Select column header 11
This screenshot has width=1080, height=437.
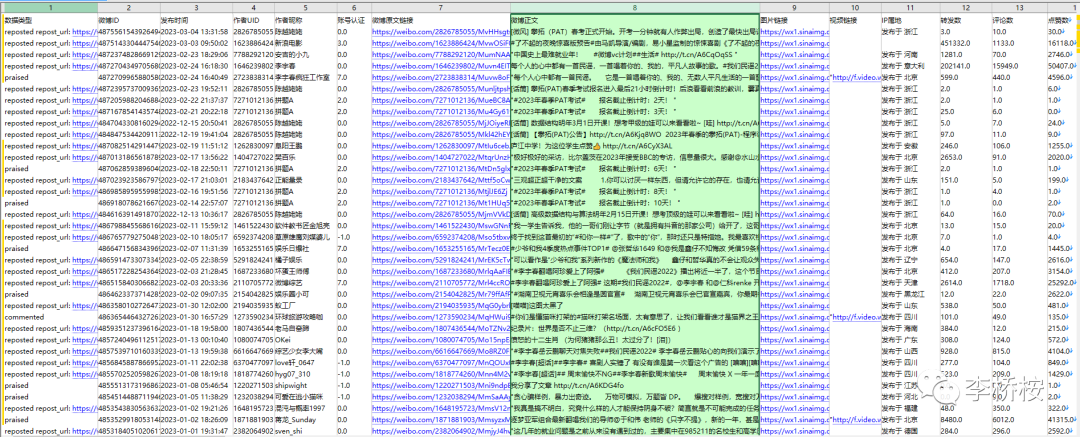[910, 7]
